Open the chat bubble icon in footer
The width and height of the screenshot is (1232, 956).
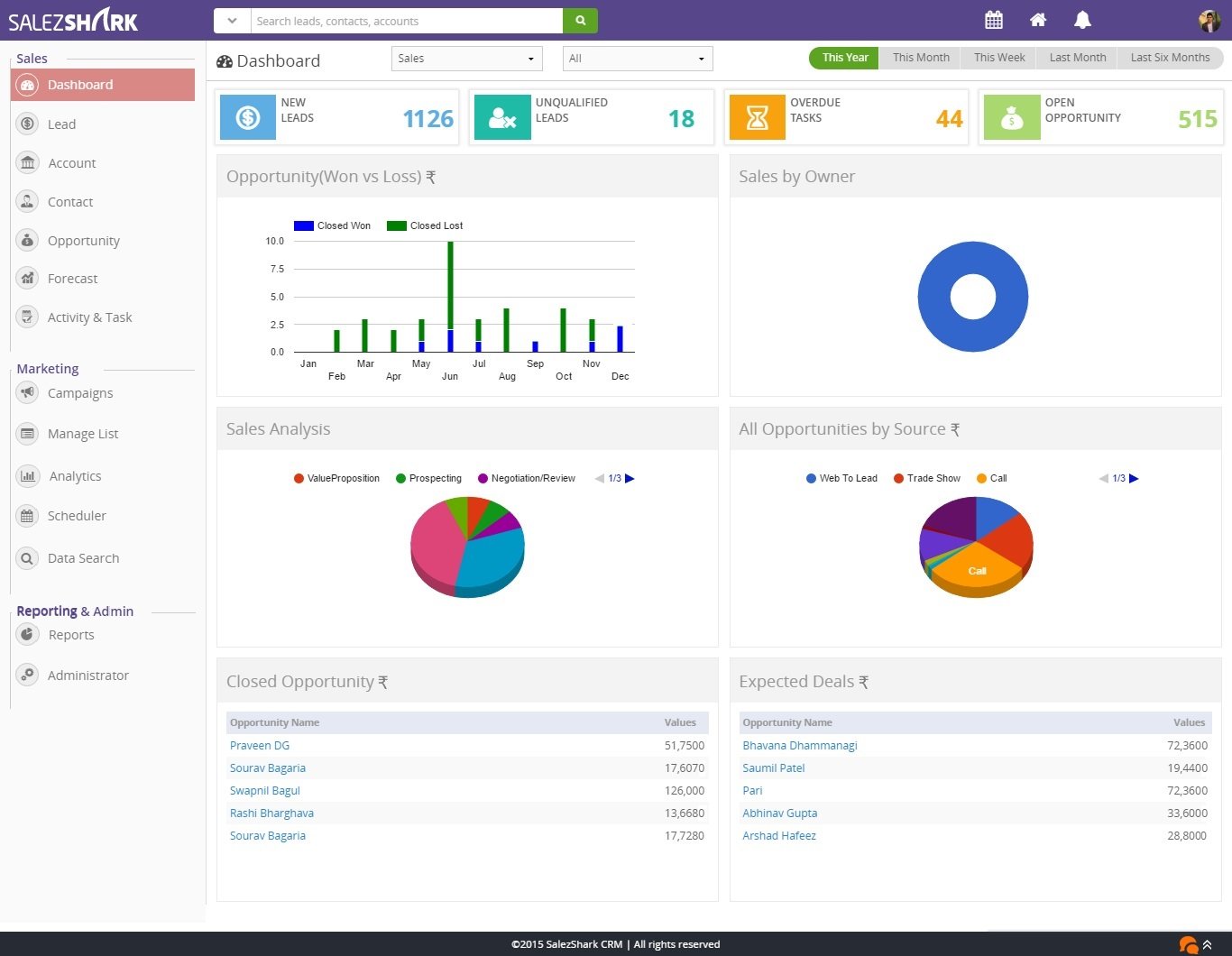pyautogui.click(x=1189, y=944)
